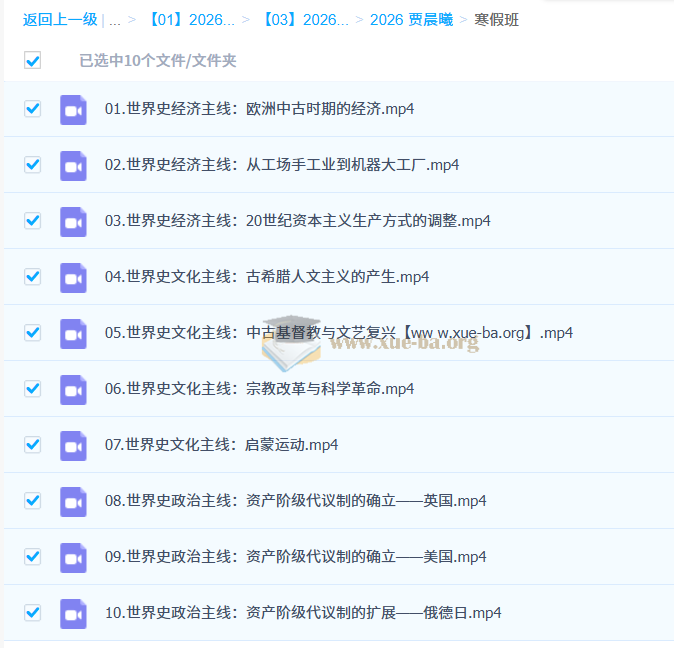Toggle the select-all checkbox in header

(33, 60)
